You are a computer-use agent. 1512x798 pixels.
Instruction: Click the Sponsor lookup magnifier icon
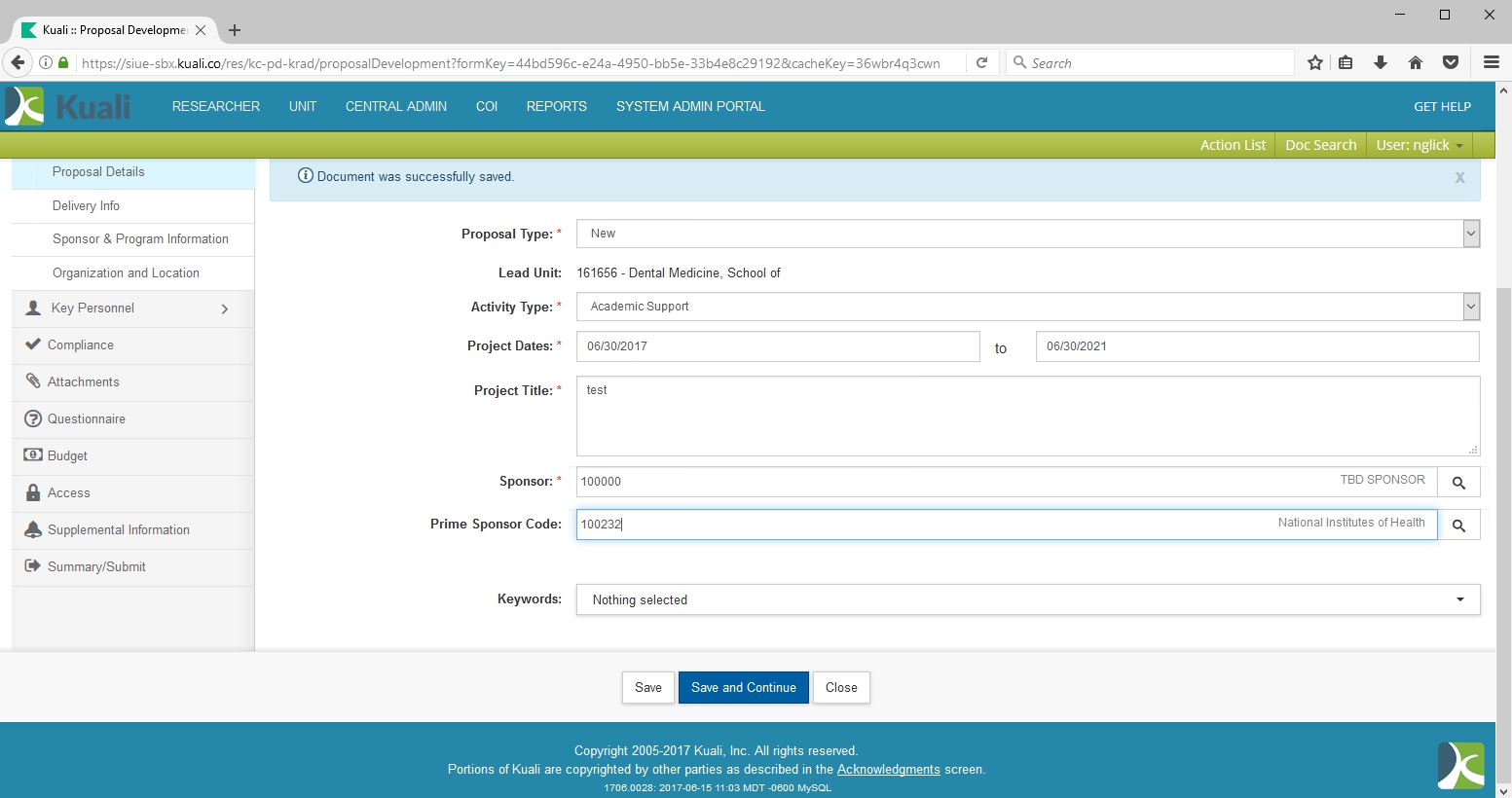(1458, 483)
